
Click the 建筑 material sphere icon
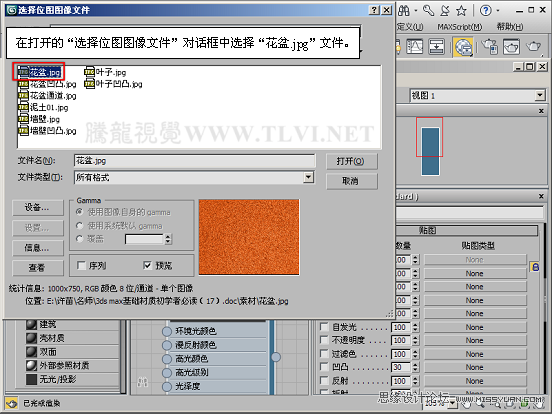click(x=31, y=324)
